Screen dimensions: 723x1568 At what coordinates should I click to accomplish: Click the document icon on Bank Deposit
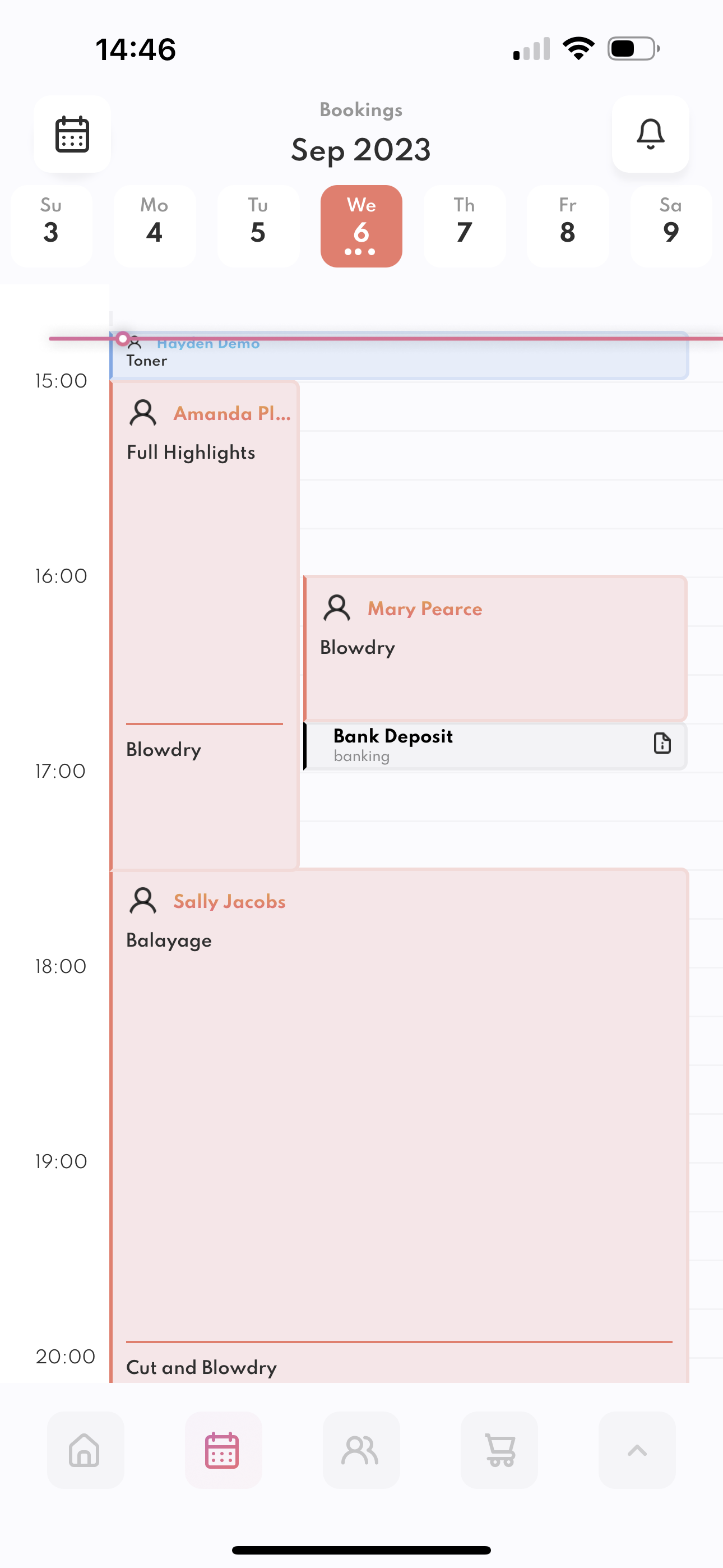(x=661, y=743)
